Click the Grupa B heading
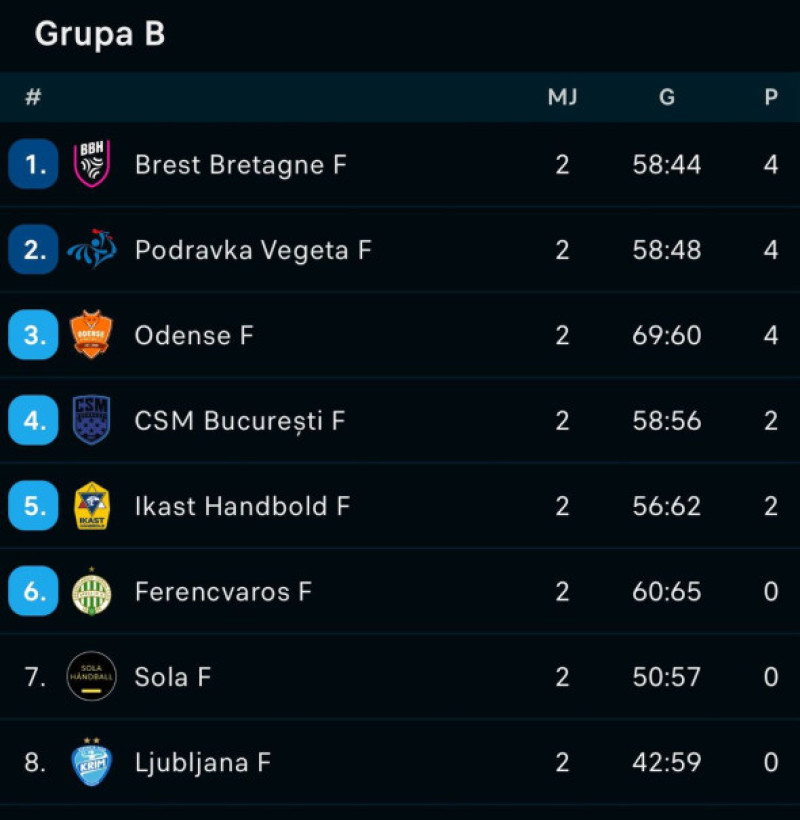This screenshot has height=820, width=800. click(x=100, y=35)
